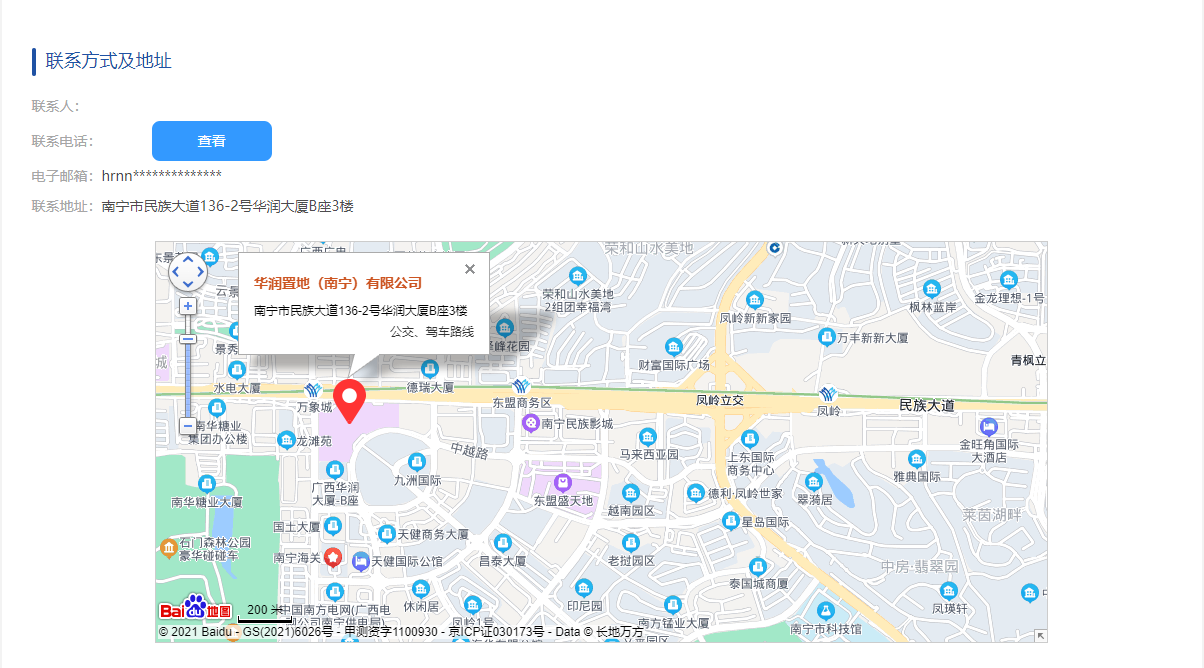
Task: Click the 南宁民族影城 cinema icon
Action: point(530,423)
